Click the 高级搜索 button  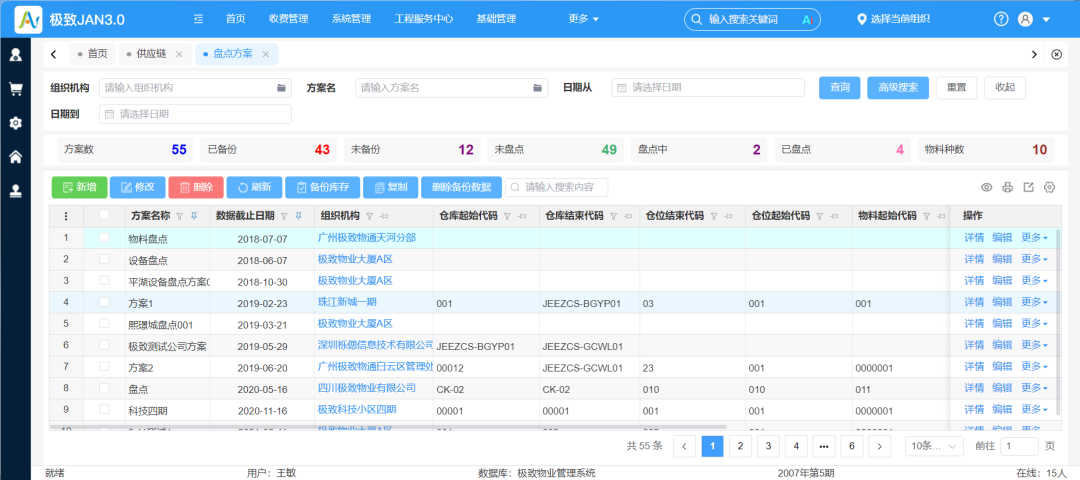coord(898,87)
